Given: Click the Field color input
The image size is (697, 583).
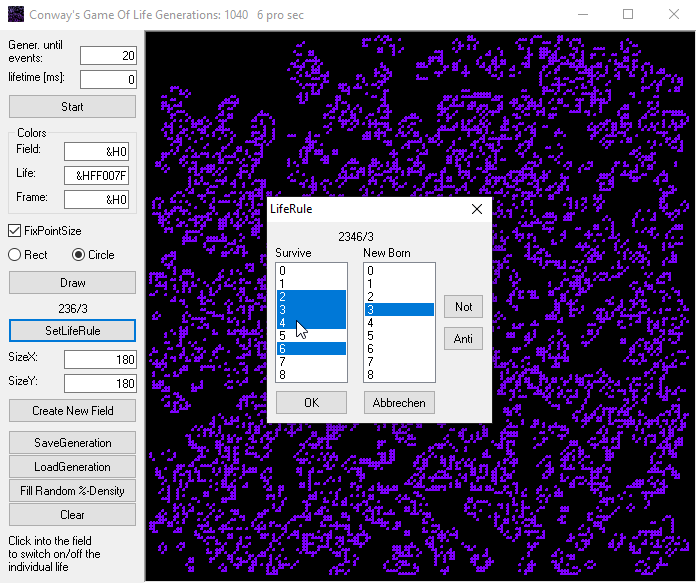Looking at the screenshot, I should point(96,152).
